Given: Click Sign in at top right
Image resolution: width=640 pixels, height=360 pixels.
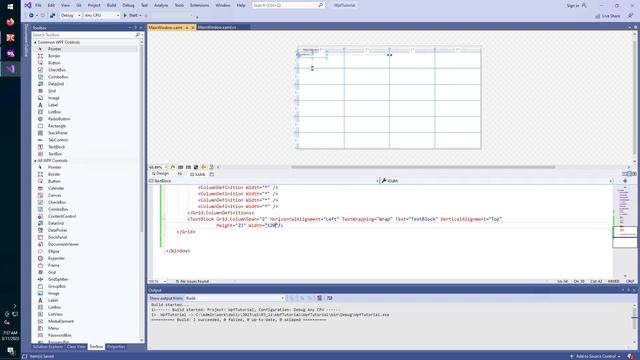Looking at the screenshot, I should 576,6.
